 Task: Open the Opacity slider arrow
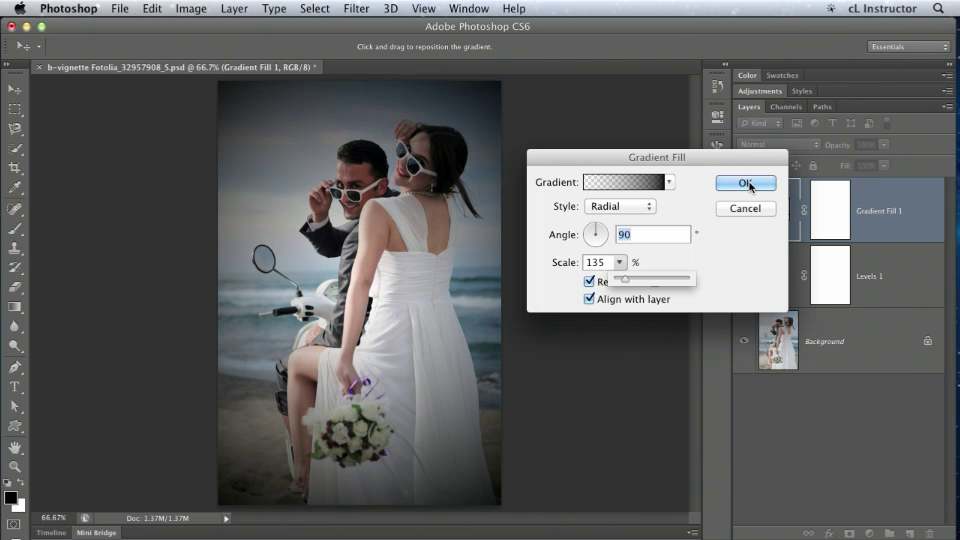884,144
